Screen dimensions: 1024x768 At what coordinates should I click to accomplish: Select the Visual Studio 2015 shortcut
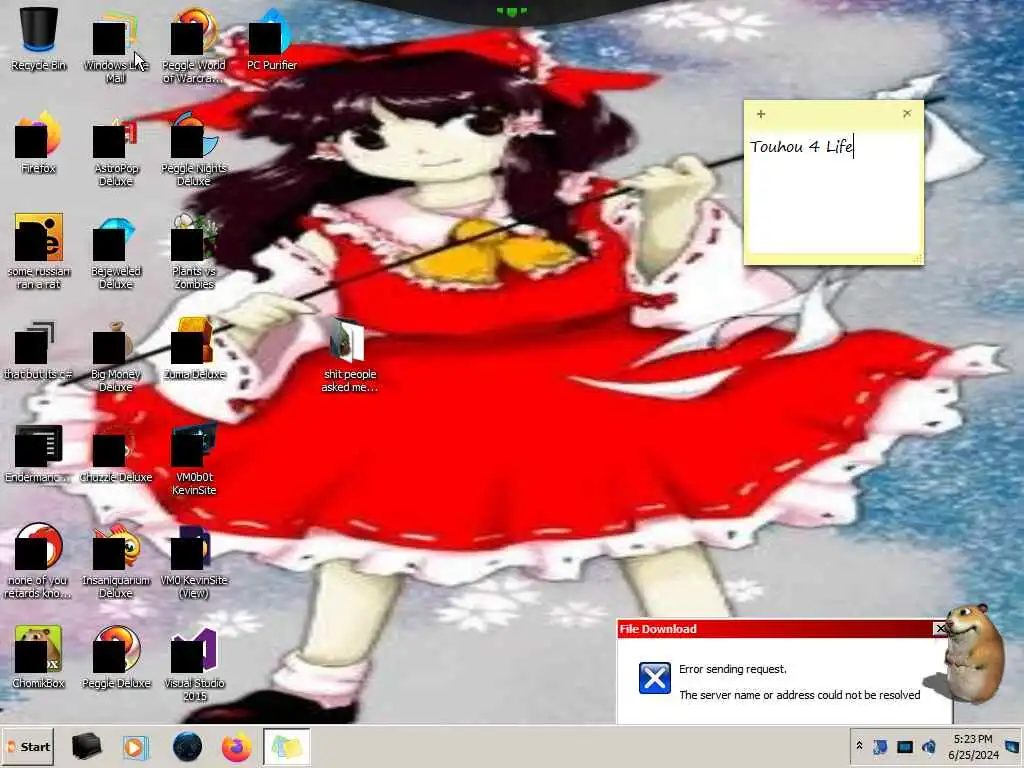[194, 664]
